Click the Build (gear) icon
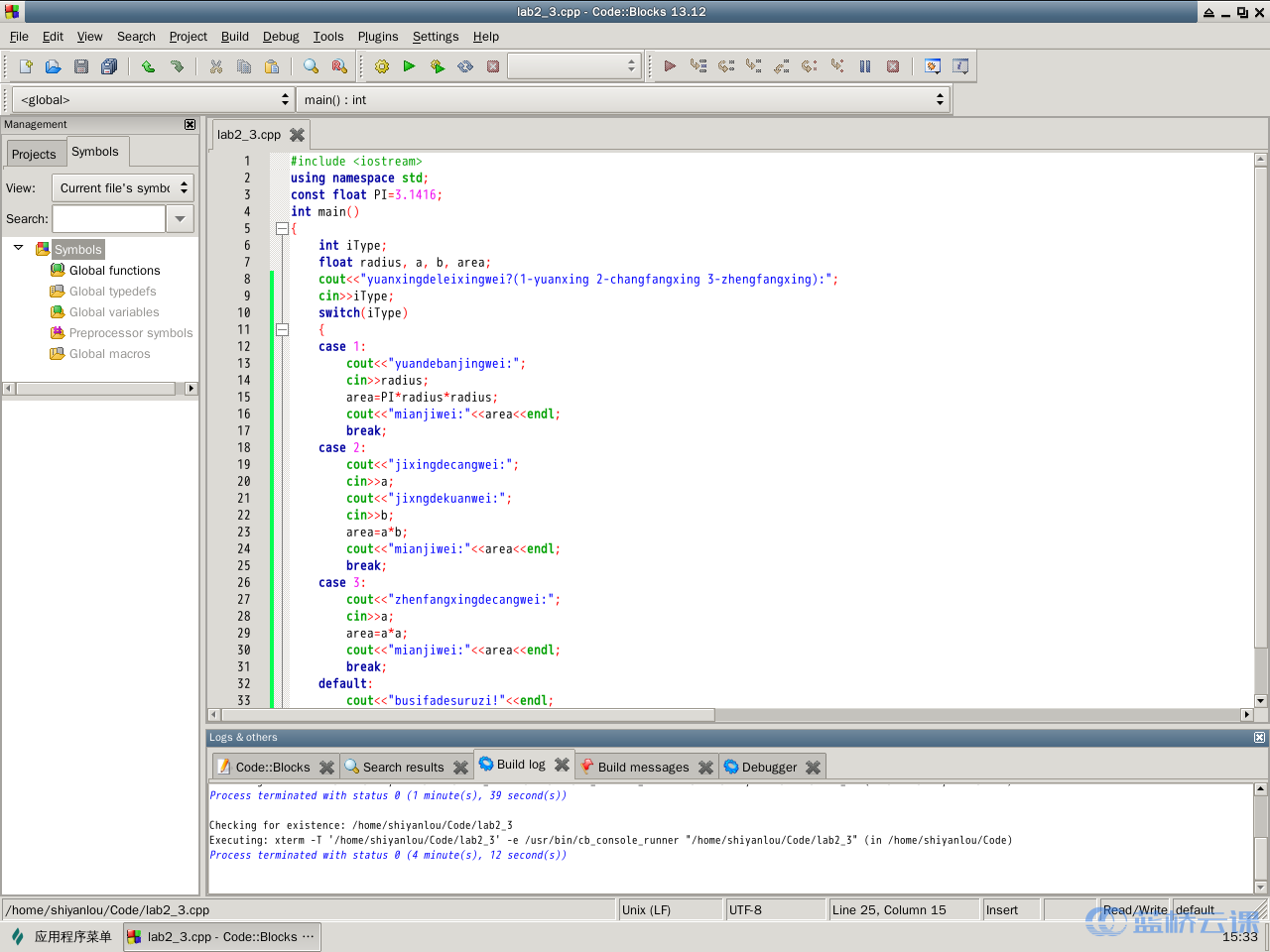 click(382, 65)
